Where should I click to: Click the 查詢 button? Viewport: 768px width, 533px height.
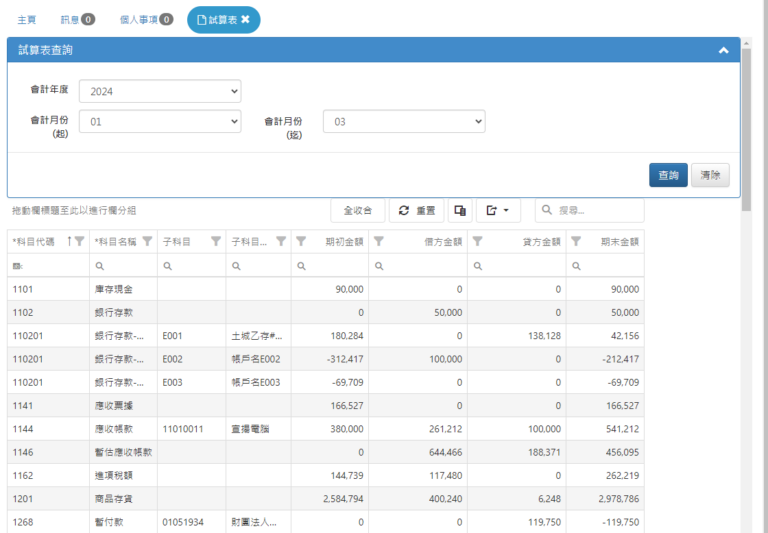click(668, 175)
